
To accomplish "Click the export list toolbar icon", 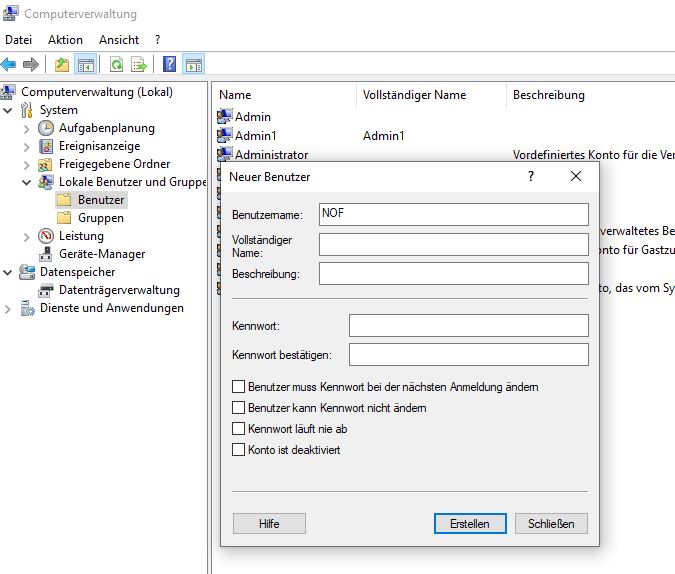I will pyautogui.click(x=139, y=65).
